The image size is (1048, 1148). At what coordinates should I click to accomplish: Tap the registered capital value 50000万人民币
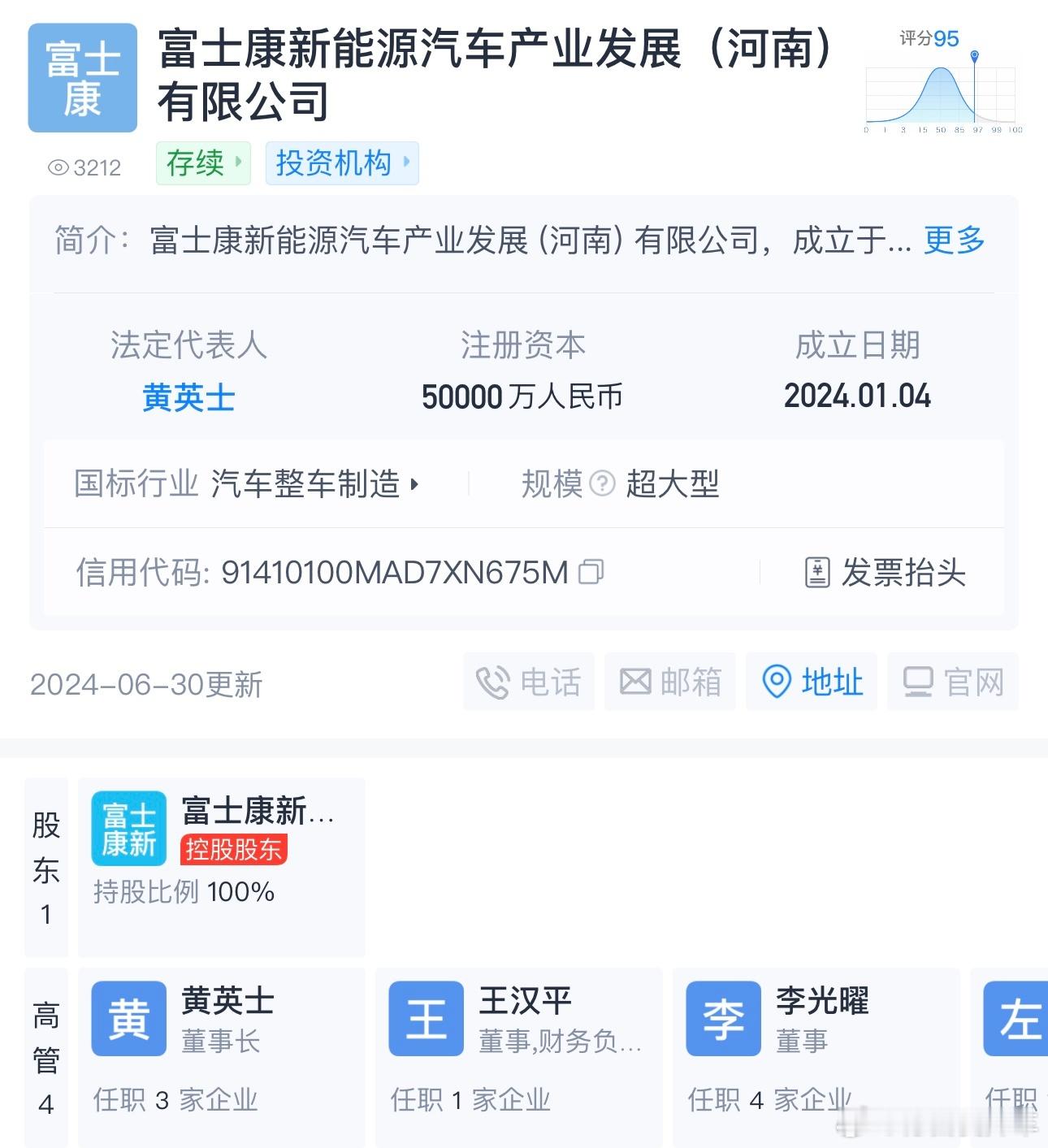(x=522, y=396)
